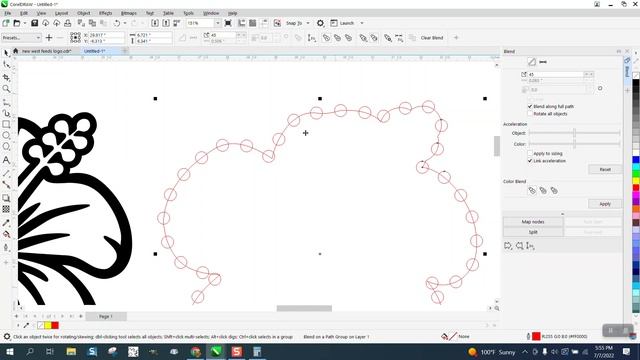
Task: Select the Connector tool
Action: pyautogui.click(x=6, y=184)
